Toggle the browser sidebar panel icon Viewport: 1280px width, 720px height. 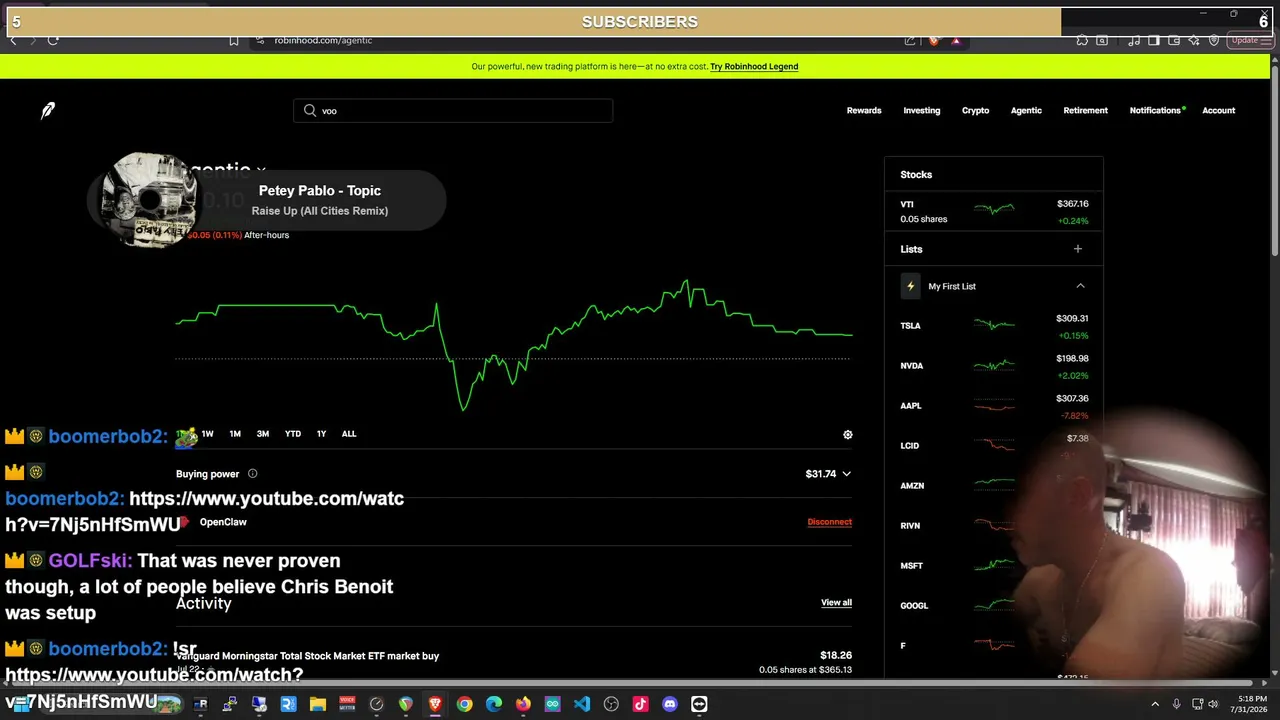pyautogui.click(x=1154, y=41)
